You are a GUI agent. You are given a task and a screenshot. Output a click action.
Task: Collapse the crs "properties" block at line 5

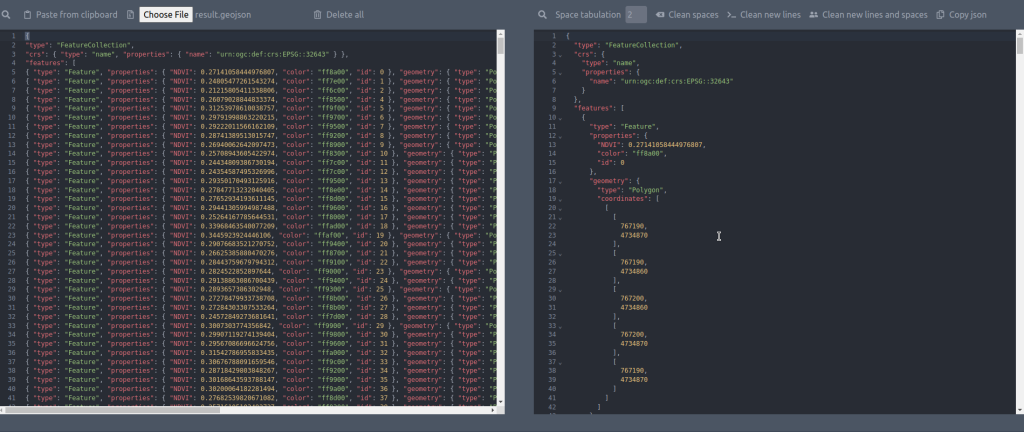pyautogui.click(x=560, y=73)
